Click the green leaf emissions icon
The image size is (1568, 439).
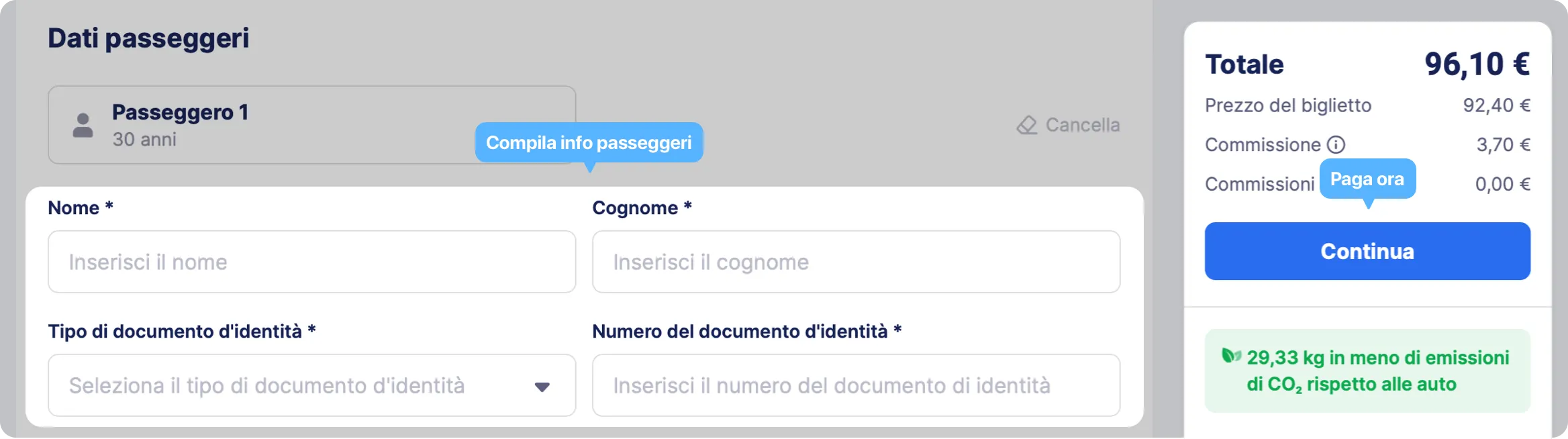point(1231,356)
